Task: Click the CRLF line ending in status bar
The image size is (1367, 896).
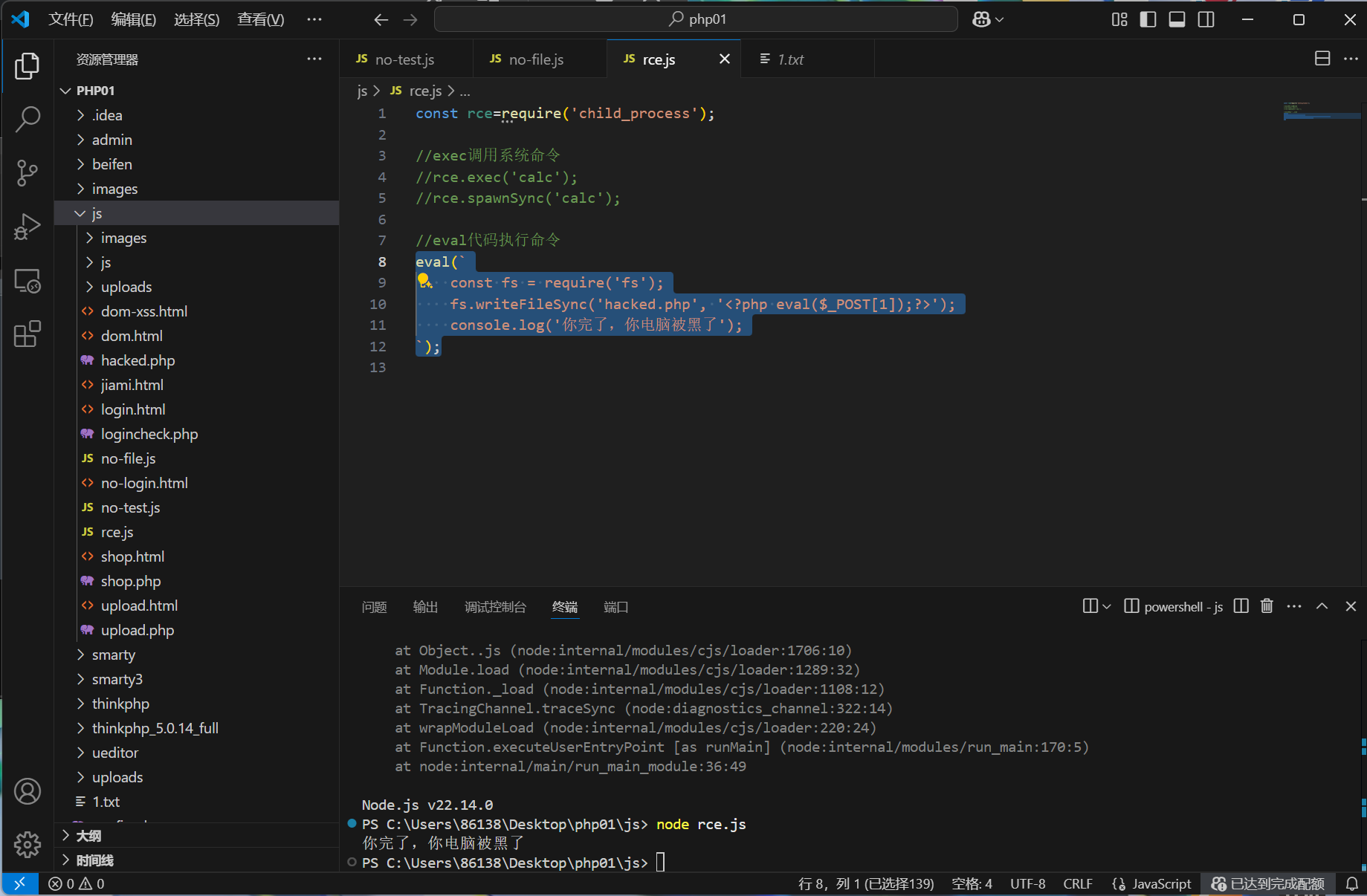Action: (1078, 883)
